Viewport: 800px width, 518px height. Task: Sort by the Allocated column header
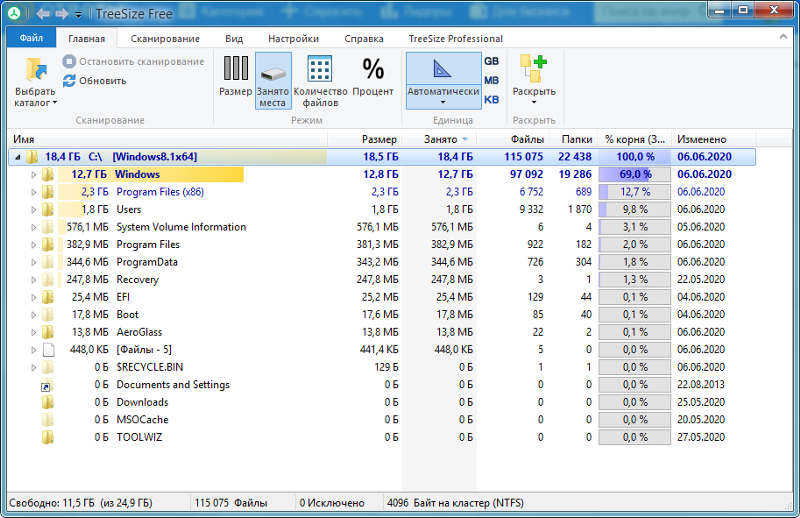pyautogui.click(x=439, y=139)
